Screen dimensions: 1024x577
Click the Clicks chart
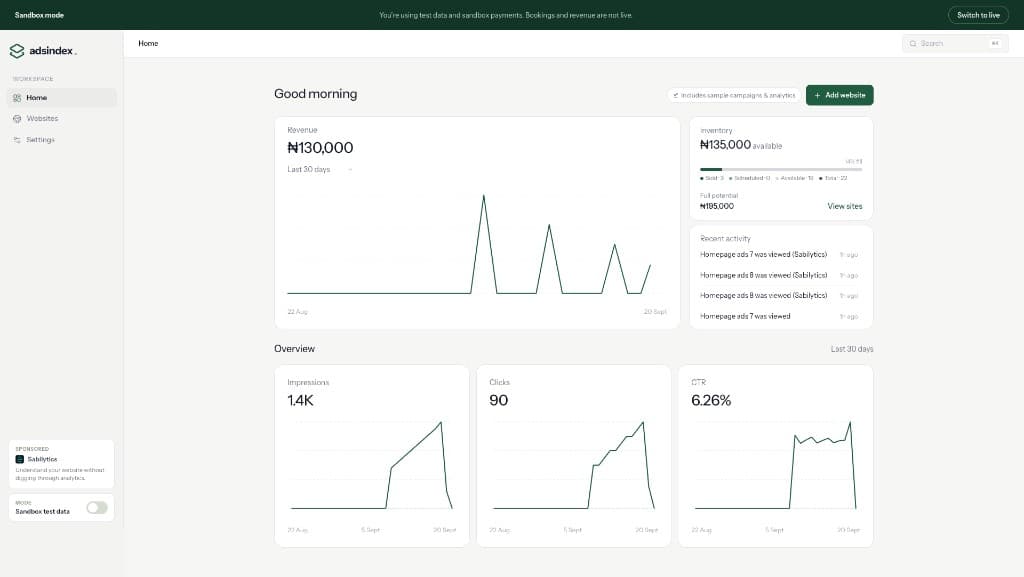[573, 465]
